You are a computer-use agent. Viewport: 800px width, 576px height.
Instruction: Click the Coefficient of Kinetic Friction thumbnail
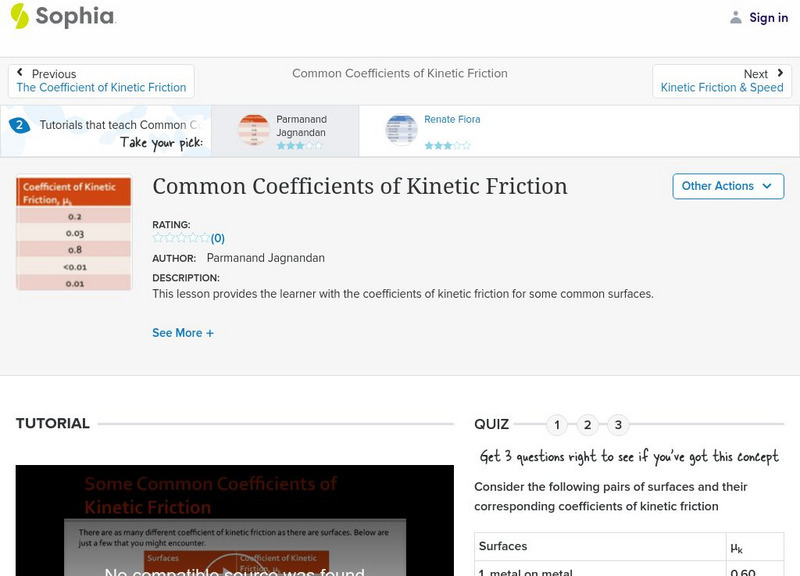point(73,233)
